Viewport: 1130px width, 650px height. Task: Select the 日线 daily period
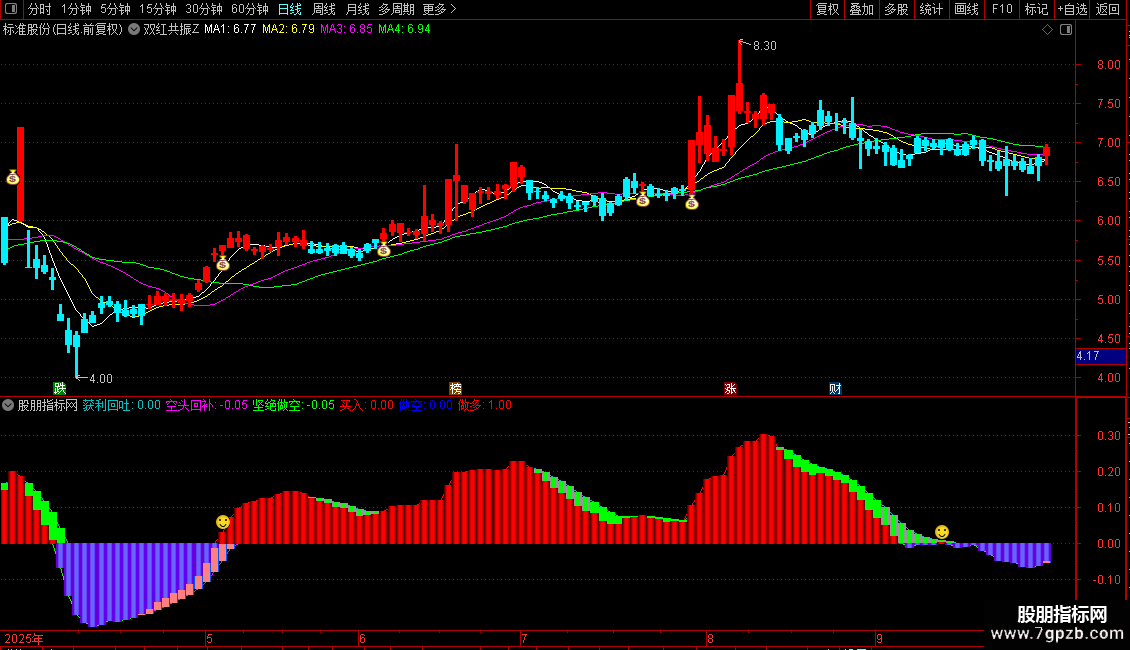[x=290, y=9]
